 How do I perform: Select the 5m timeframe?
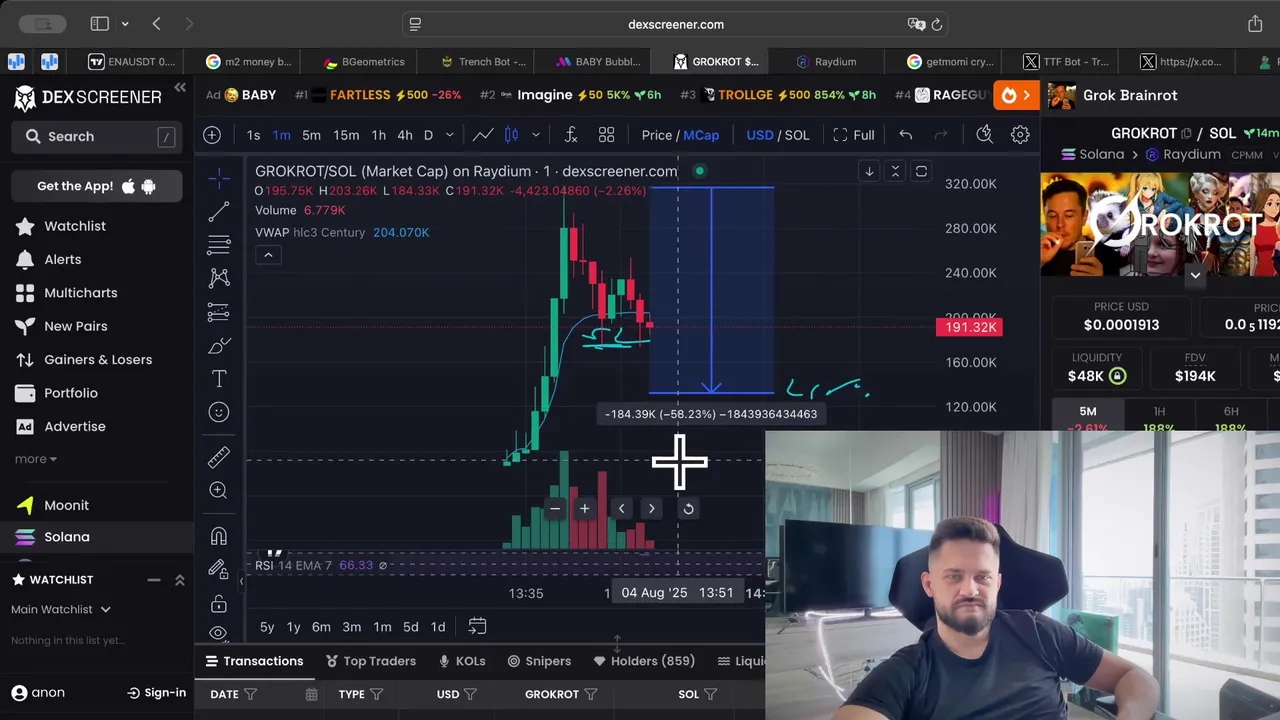[x=312, y=135]
